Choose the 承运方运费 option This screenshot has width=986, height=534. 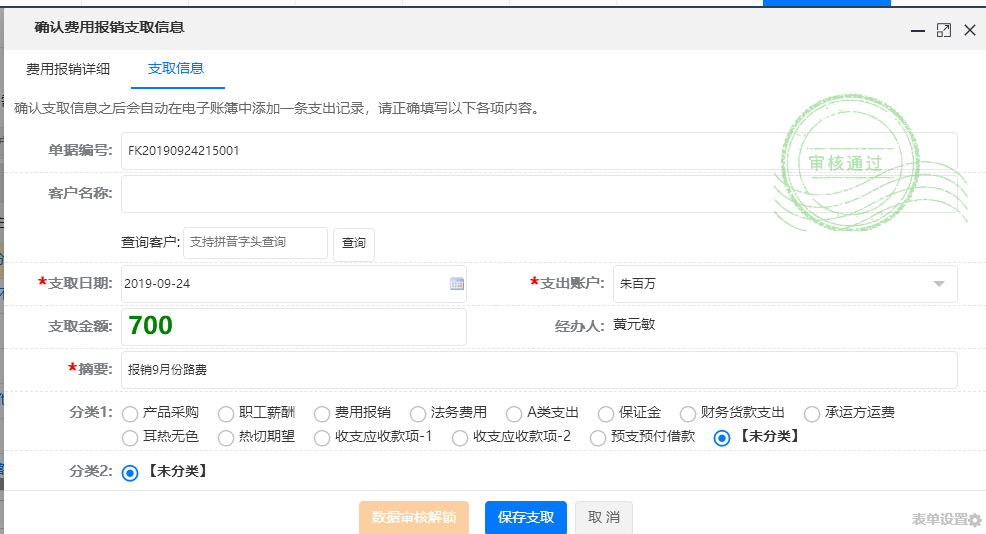(x=812, y=414)
